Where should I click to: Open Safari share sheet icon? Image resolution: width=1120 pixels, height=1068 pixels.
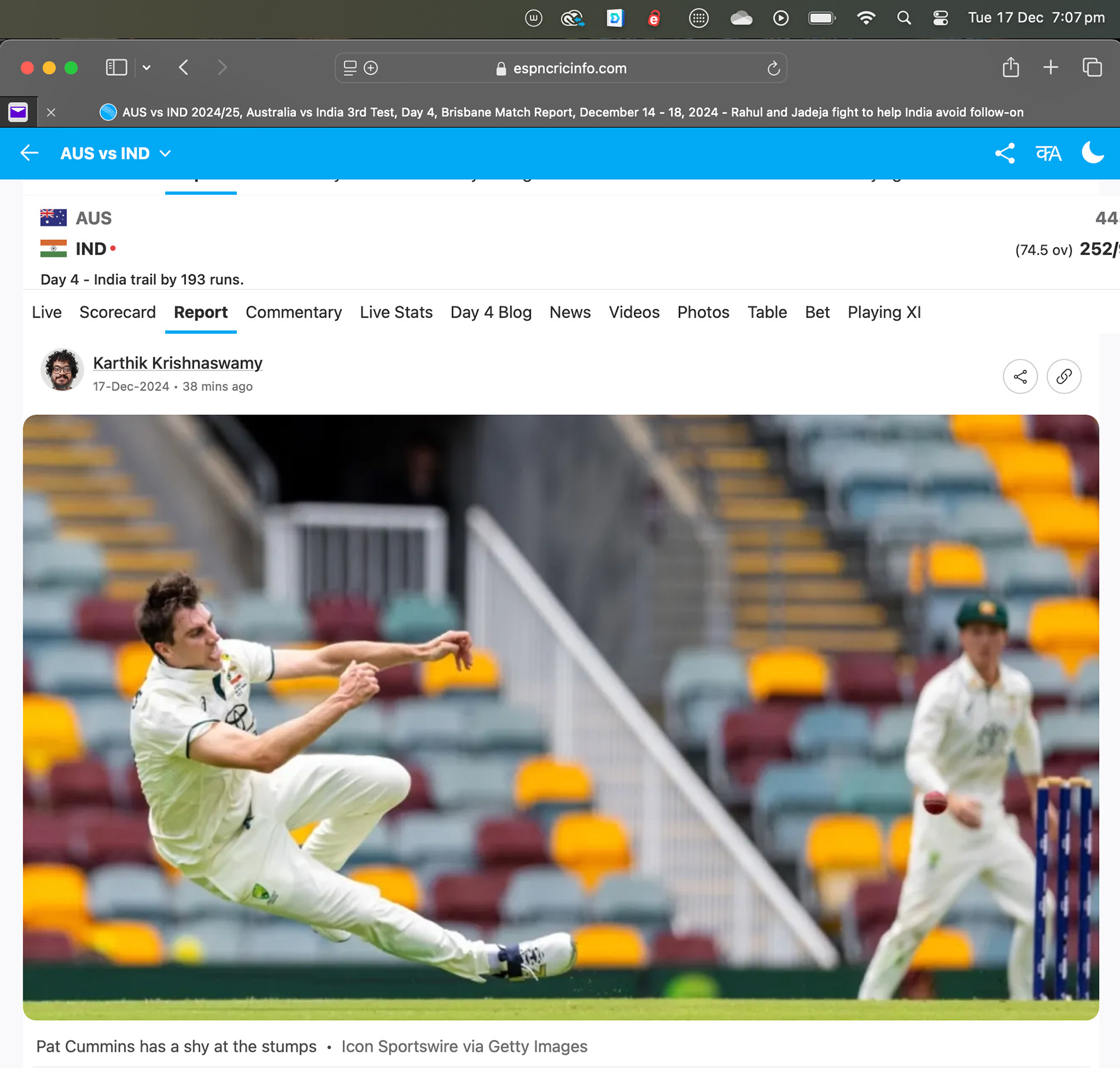pos(1010,68)
